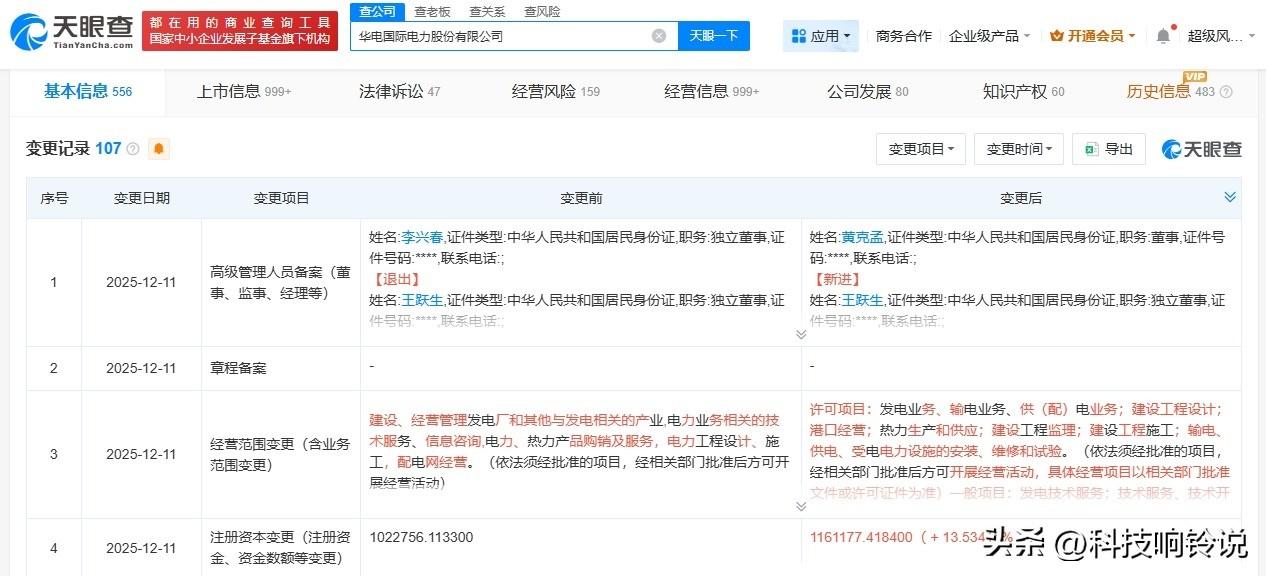Open the 变更时间 filter dropdown
The height and width of the screenshot is (576, 1266).
tap(1019, 149)
